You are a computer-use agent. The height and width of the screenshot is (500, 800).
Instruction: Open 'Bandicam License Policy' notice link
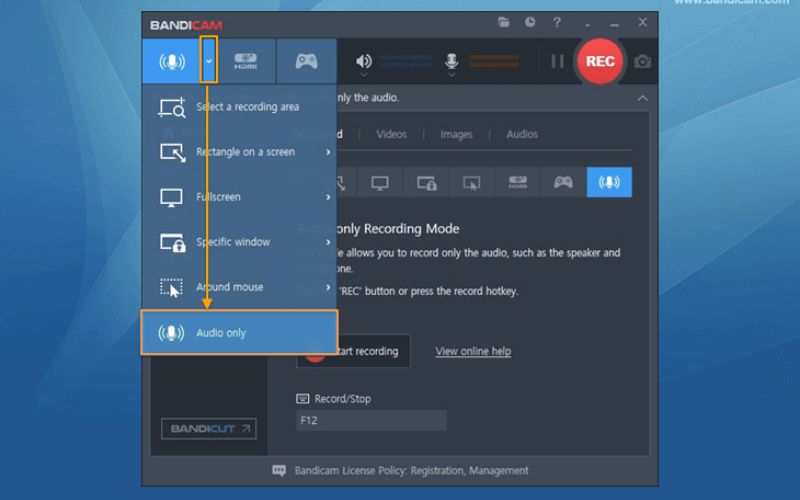click(411, 470)
